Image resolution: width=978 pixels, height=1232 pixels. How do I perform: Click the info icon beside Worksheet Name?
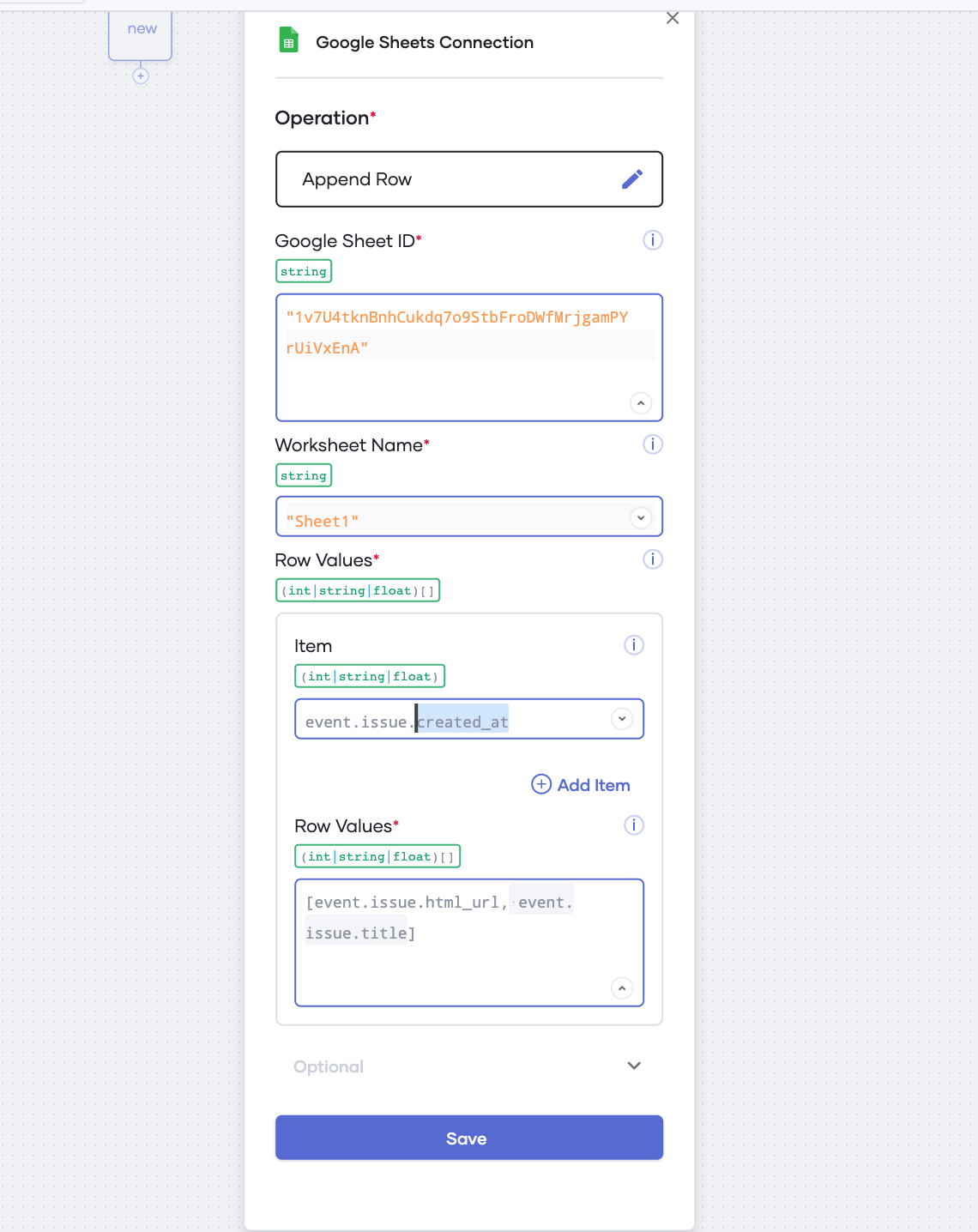pyautogui.click(x=653, y=444)
